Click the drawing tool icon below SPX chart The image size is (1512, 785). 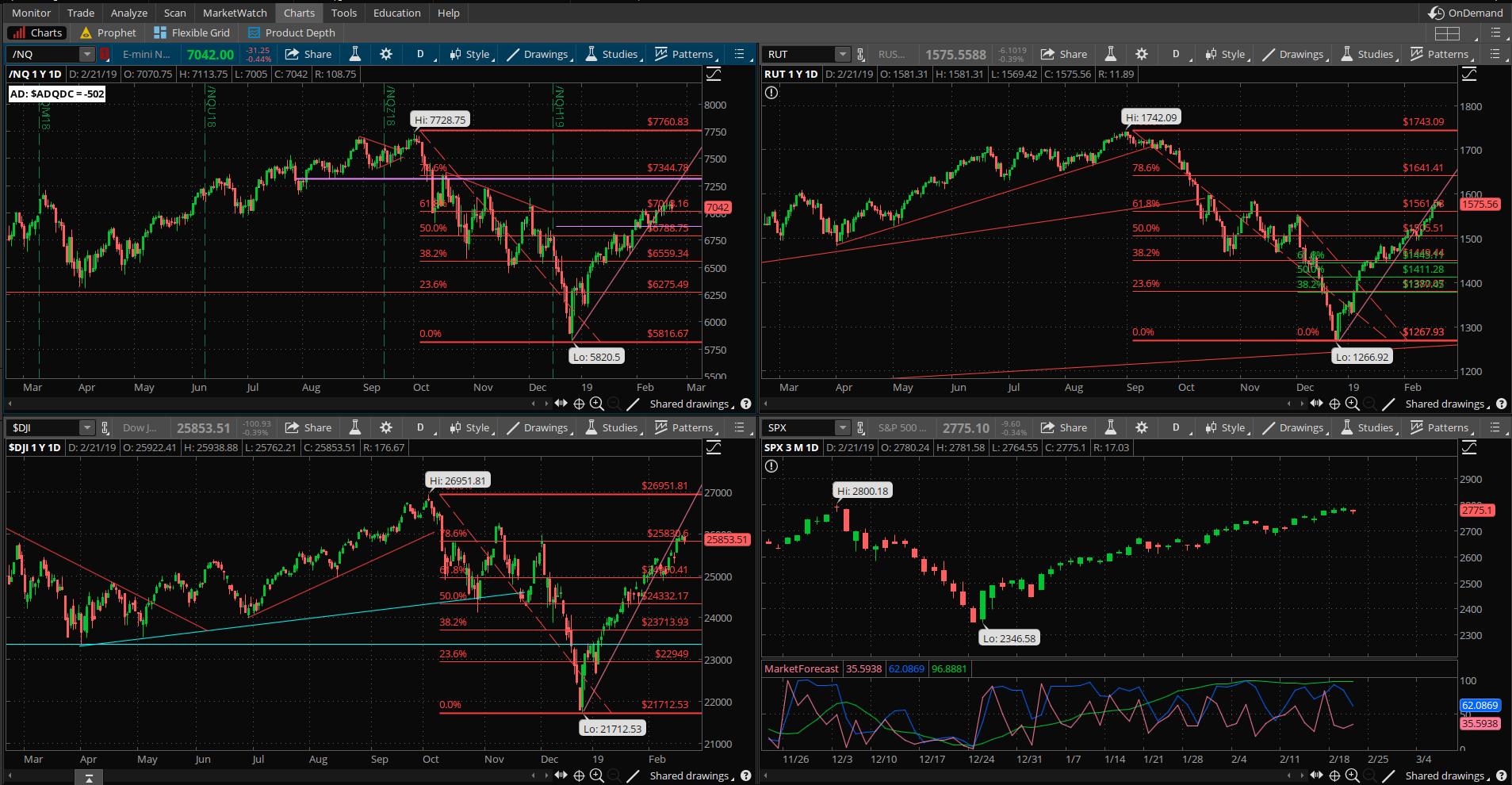pos(1388,775)
